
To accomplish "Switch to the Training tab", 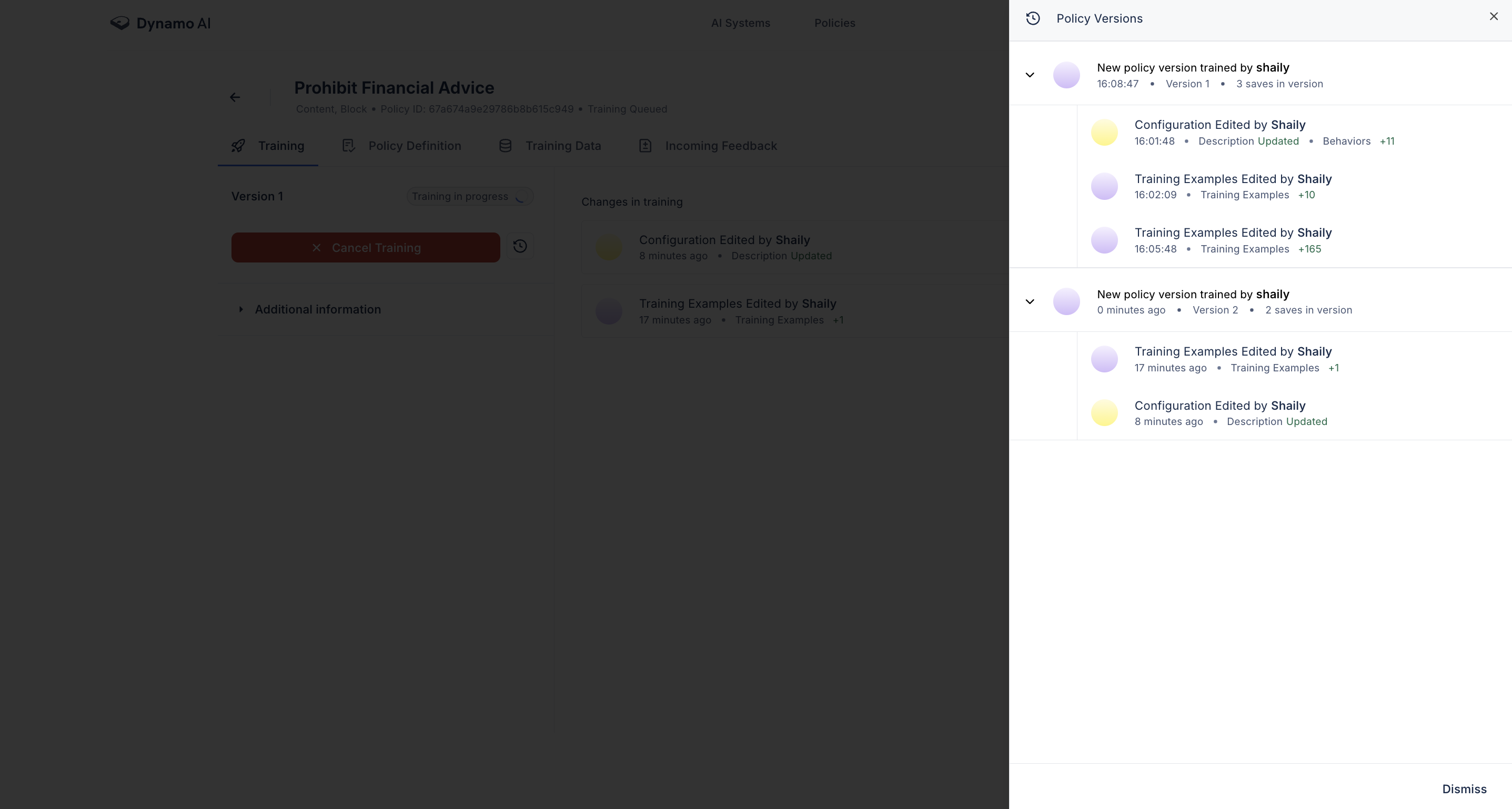I will tap(268, 146).
